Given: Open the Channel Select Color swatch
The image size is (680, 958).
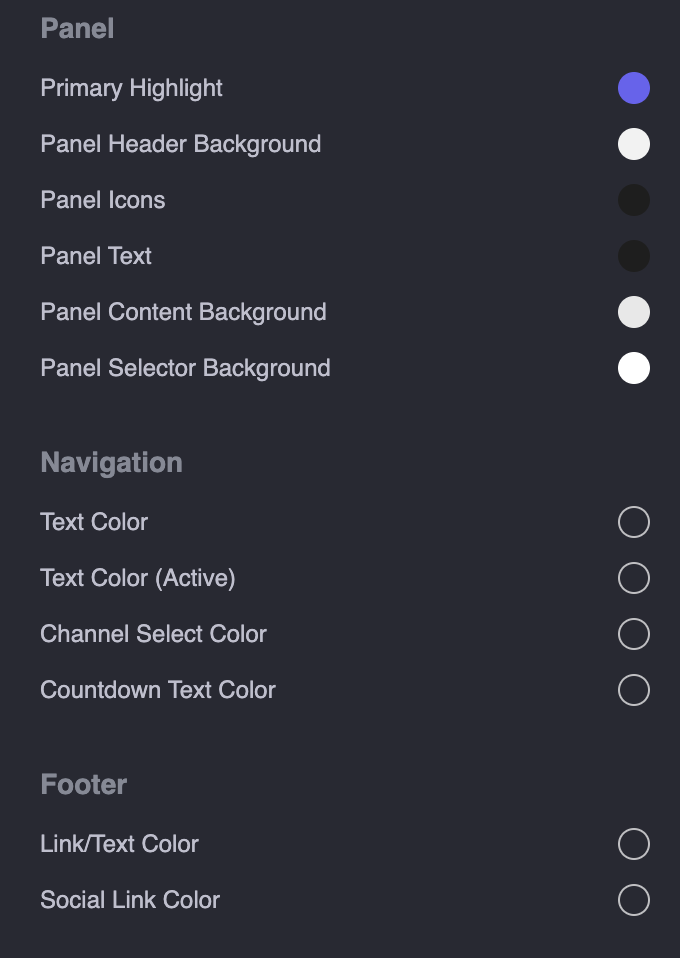Looking at the screenshot, I should tap(634, 634).
